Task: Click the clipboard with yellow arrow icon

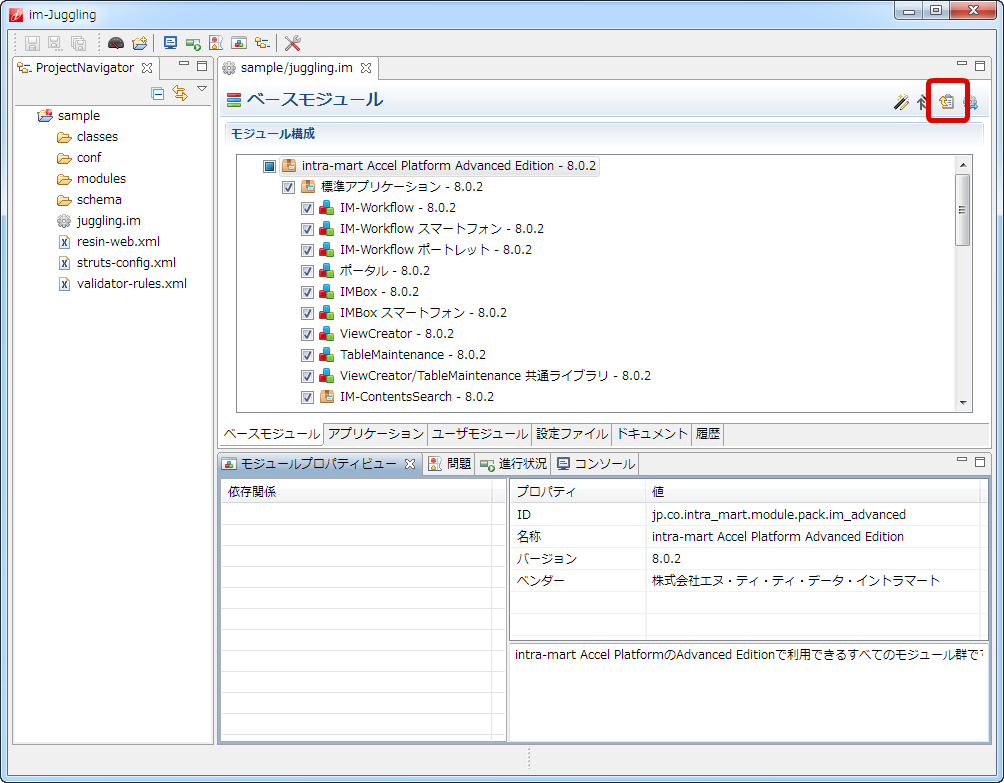Action: [947, 101]
